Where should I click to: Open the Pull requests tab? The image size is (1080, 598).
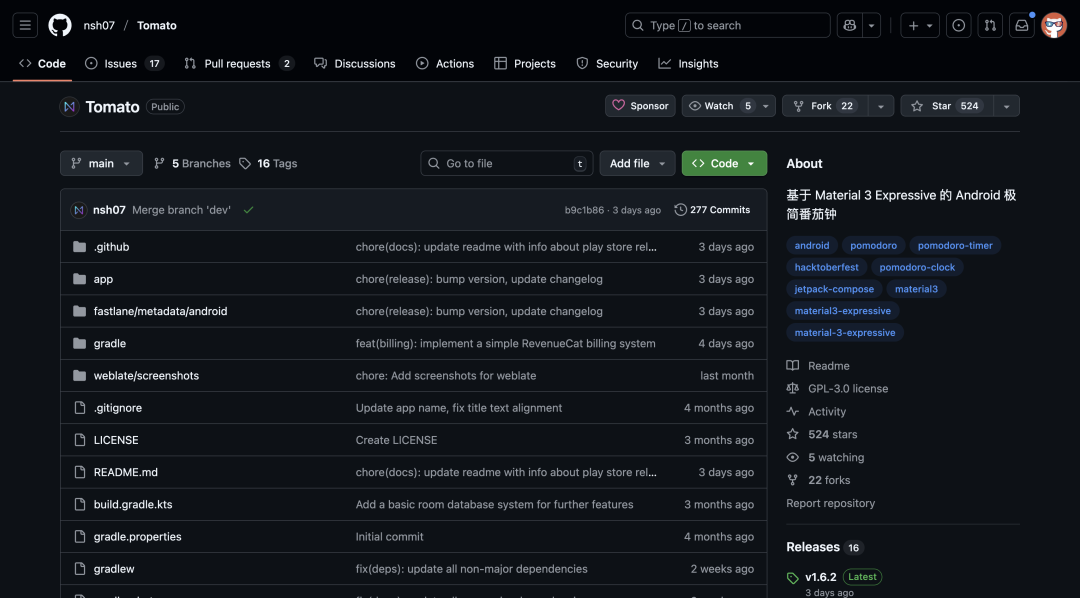[x=239, y=63]
